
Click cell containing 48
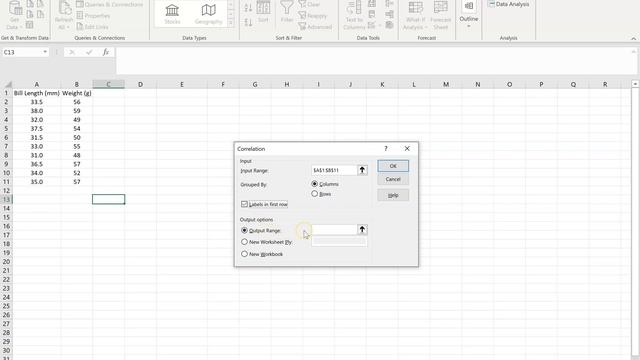click(76, 155)
